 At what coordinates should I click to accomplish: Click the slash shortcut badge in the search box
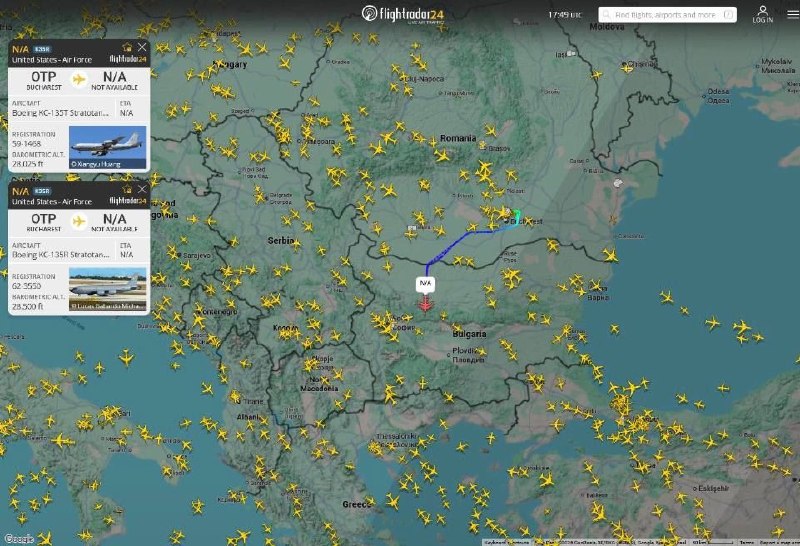729,15
